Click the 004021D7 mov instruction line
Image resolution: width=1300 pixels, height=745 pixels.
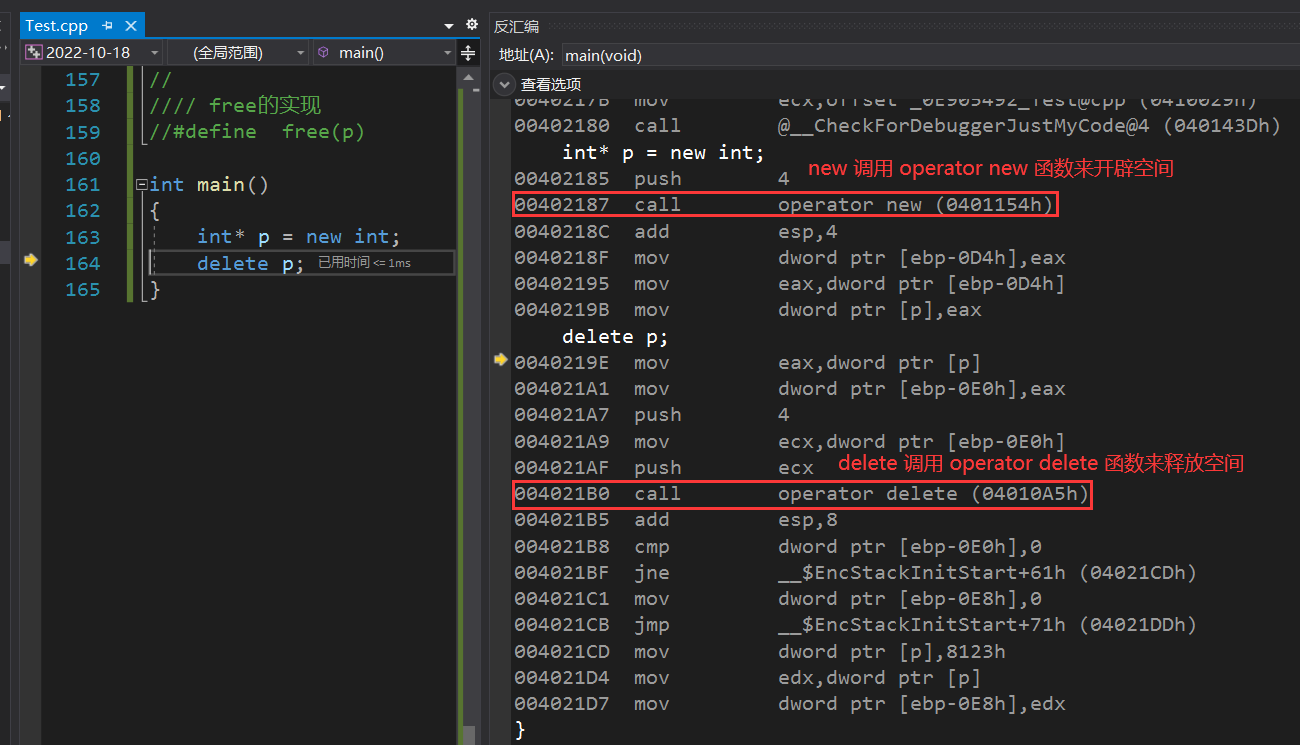(790, 704)
